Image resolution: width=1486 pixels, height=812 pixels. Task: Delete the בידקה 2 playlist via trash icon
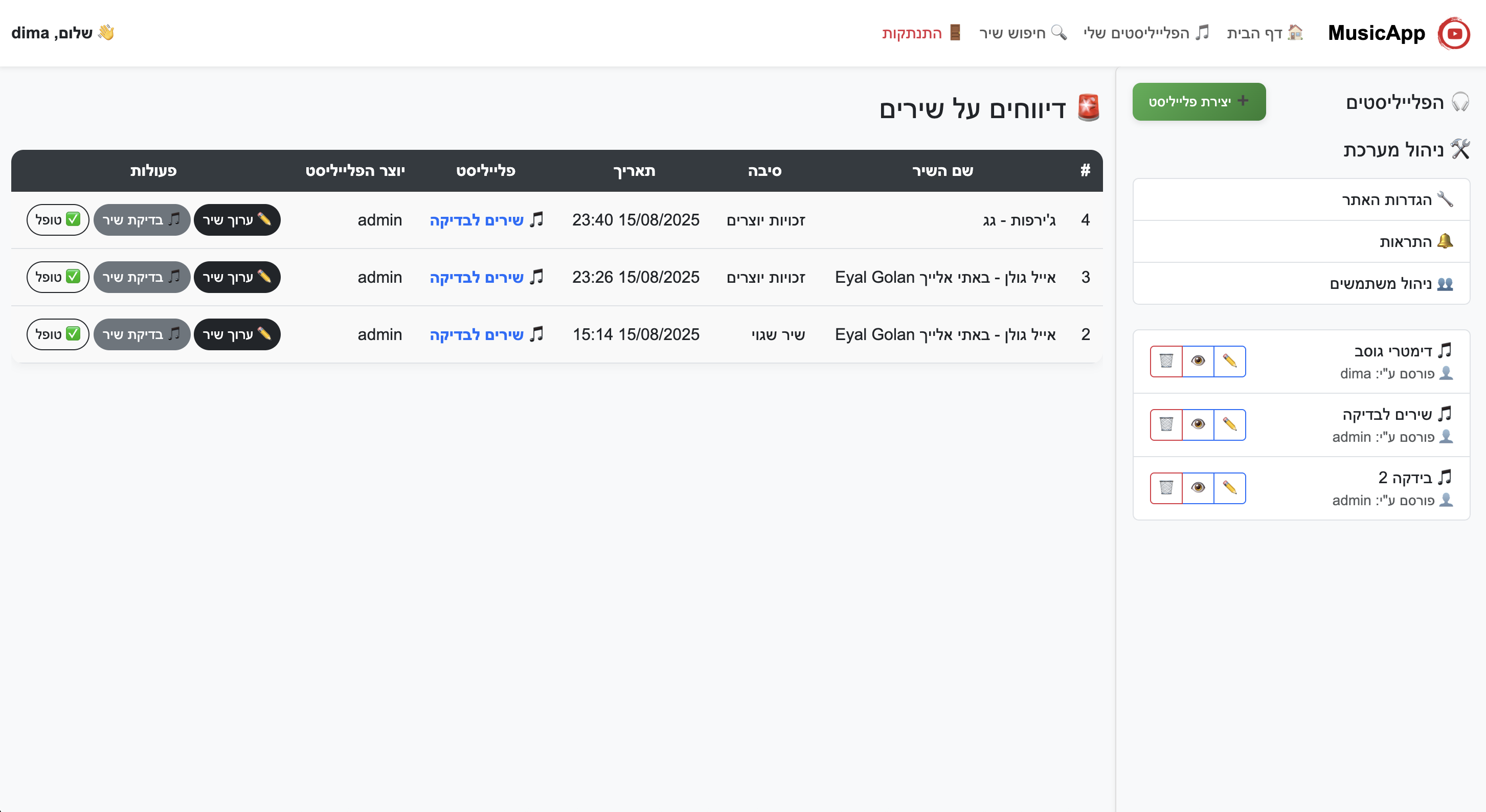1166,488
